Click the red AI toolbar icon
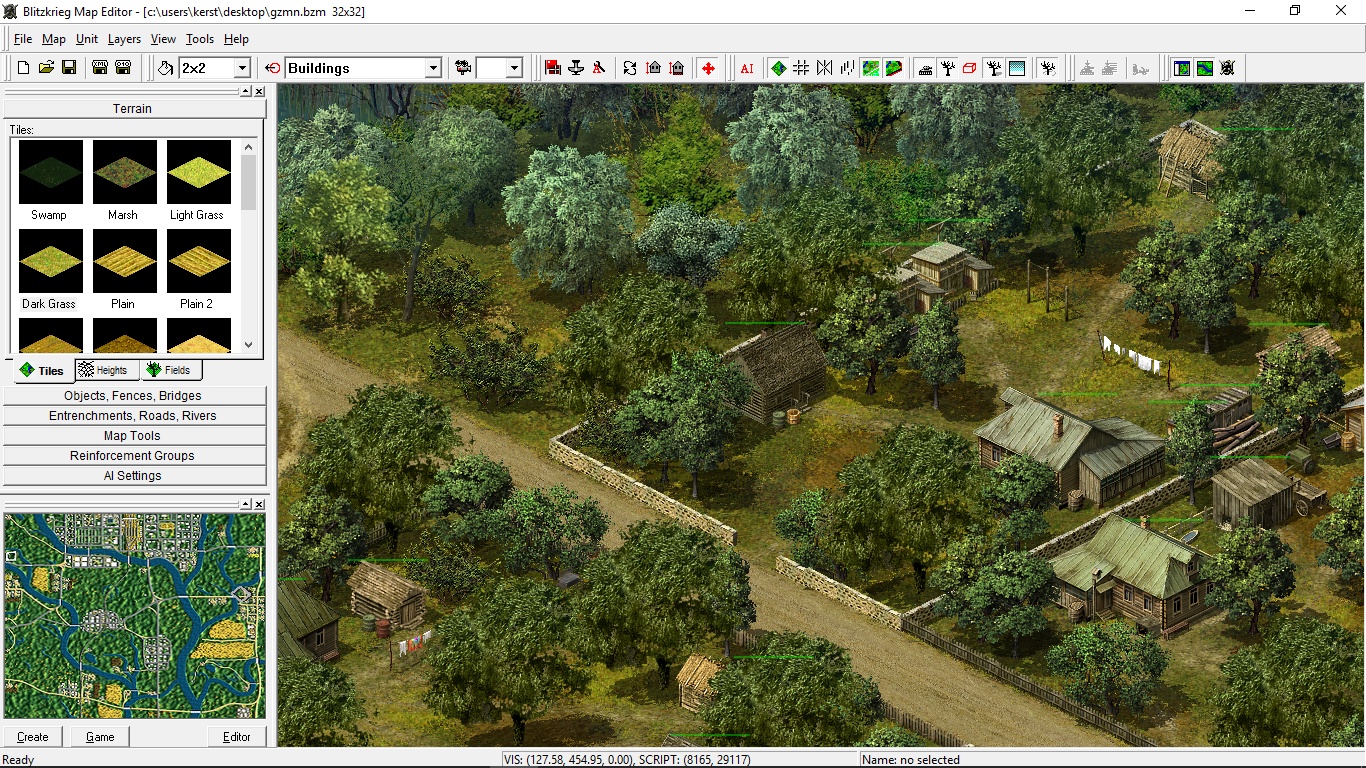The width and height of the screenshot is (1366, 768). click(x=747, y=68)
